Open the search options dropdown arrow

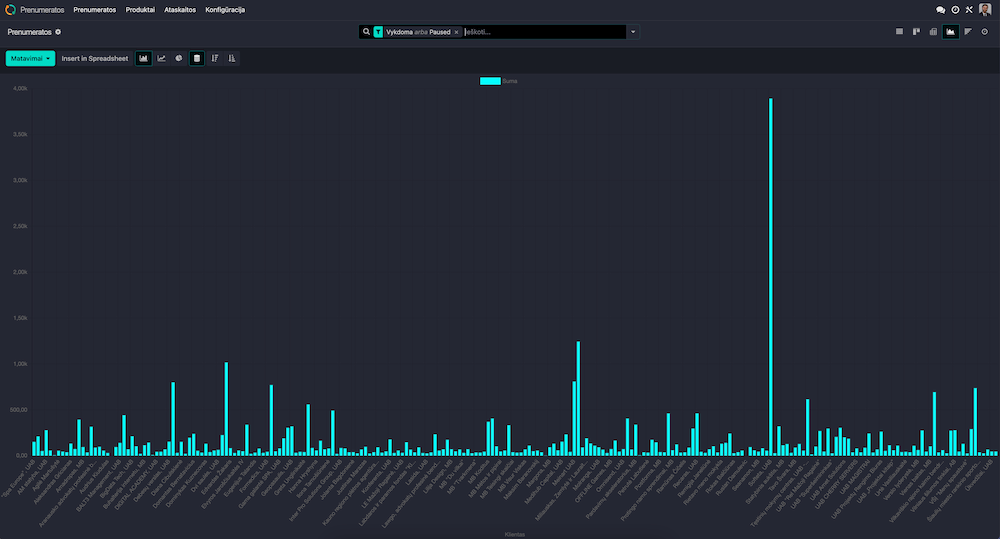pos(633,32)
